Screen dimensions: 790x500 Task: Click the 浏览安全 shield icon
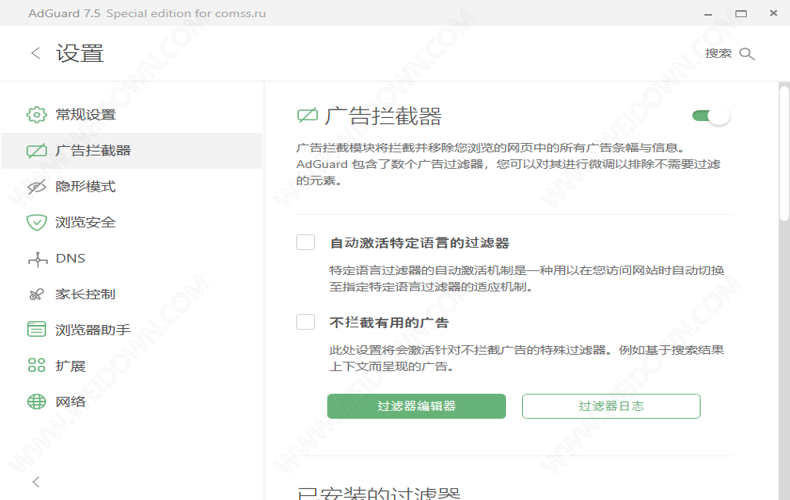pos(36,223)
